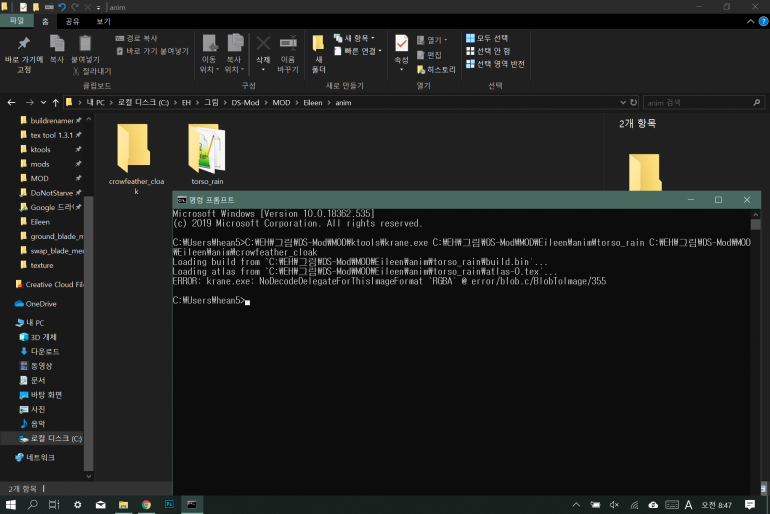Select OneDrive in the sidebar

[x=41, y=303]
